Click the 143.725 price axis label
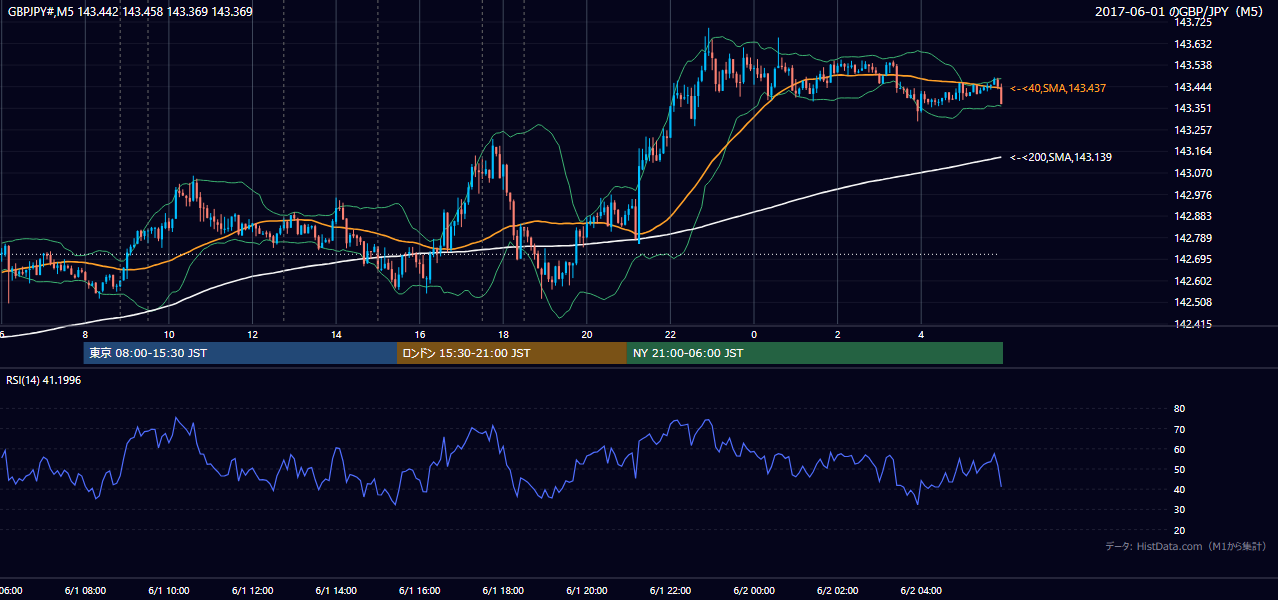 (x=1193, y=22)
